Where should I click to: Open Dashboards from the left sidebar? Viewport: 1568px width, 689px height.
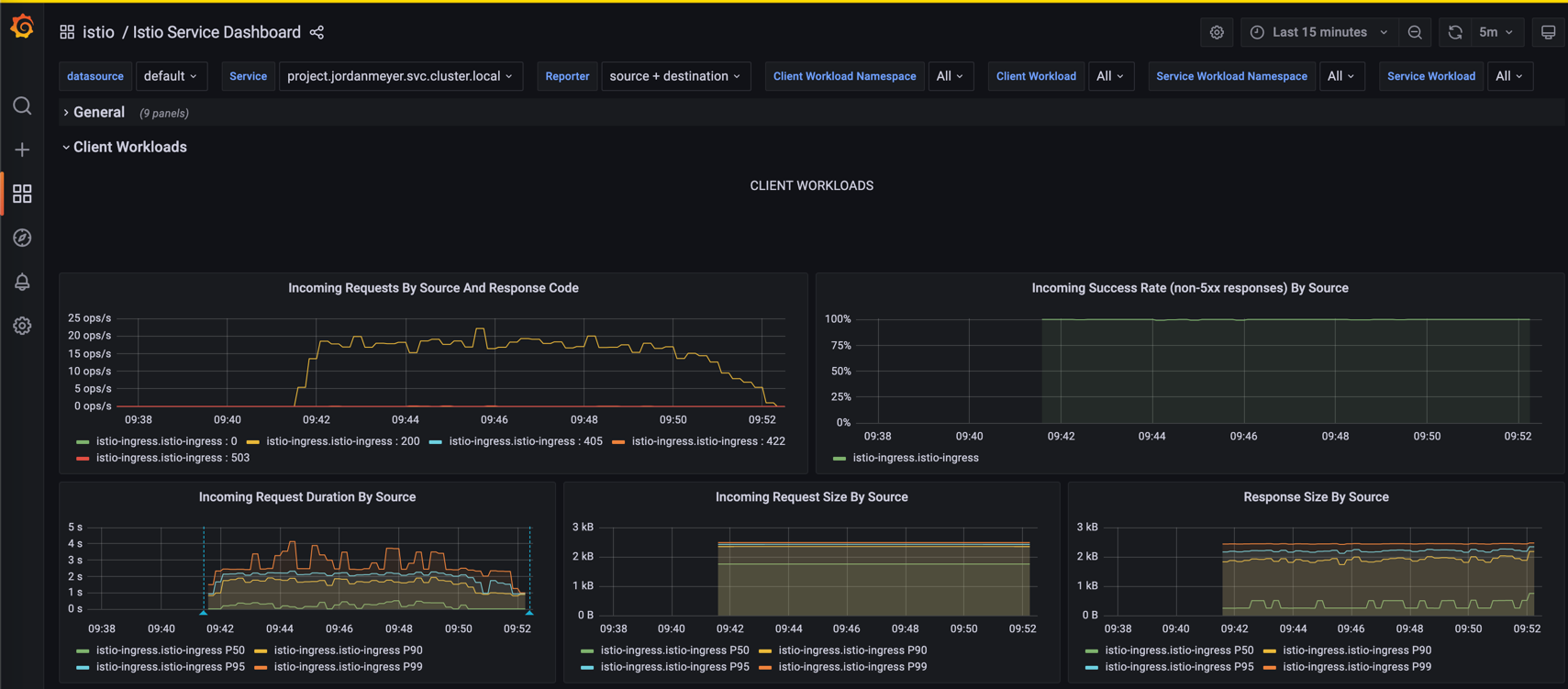click(x=22, y=194)
